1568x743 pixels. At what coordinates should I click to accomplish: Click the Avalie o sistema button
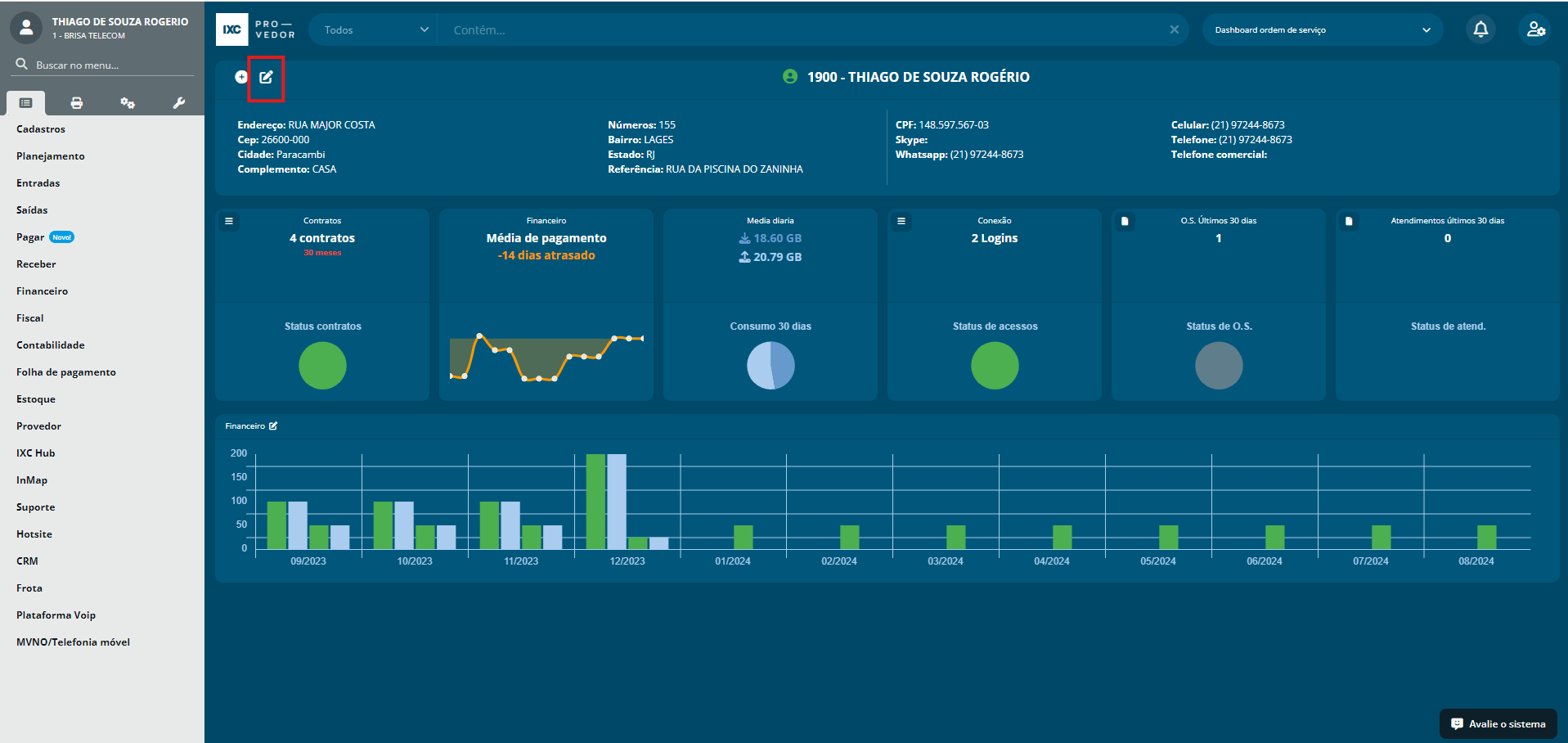click(x=1498, y=724)
